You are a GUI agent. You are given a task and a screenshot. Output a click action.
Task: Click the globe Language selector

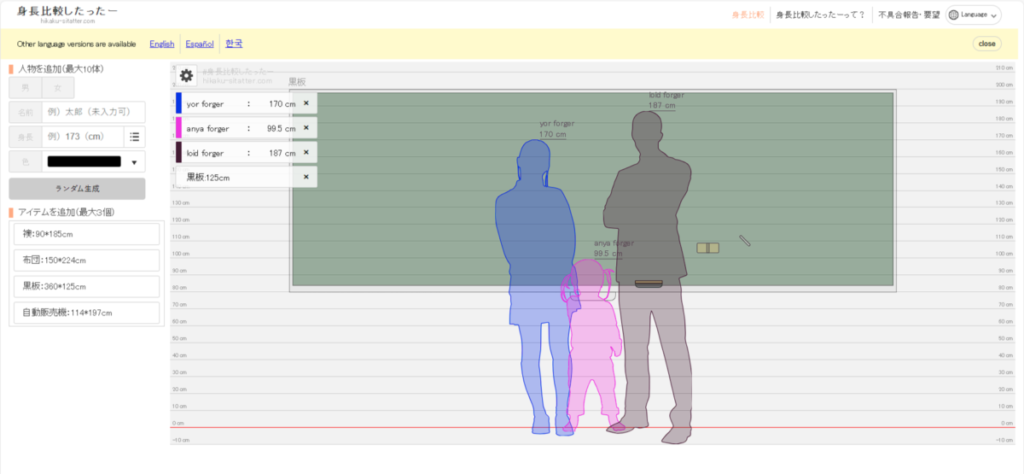(x=973, y=15)
